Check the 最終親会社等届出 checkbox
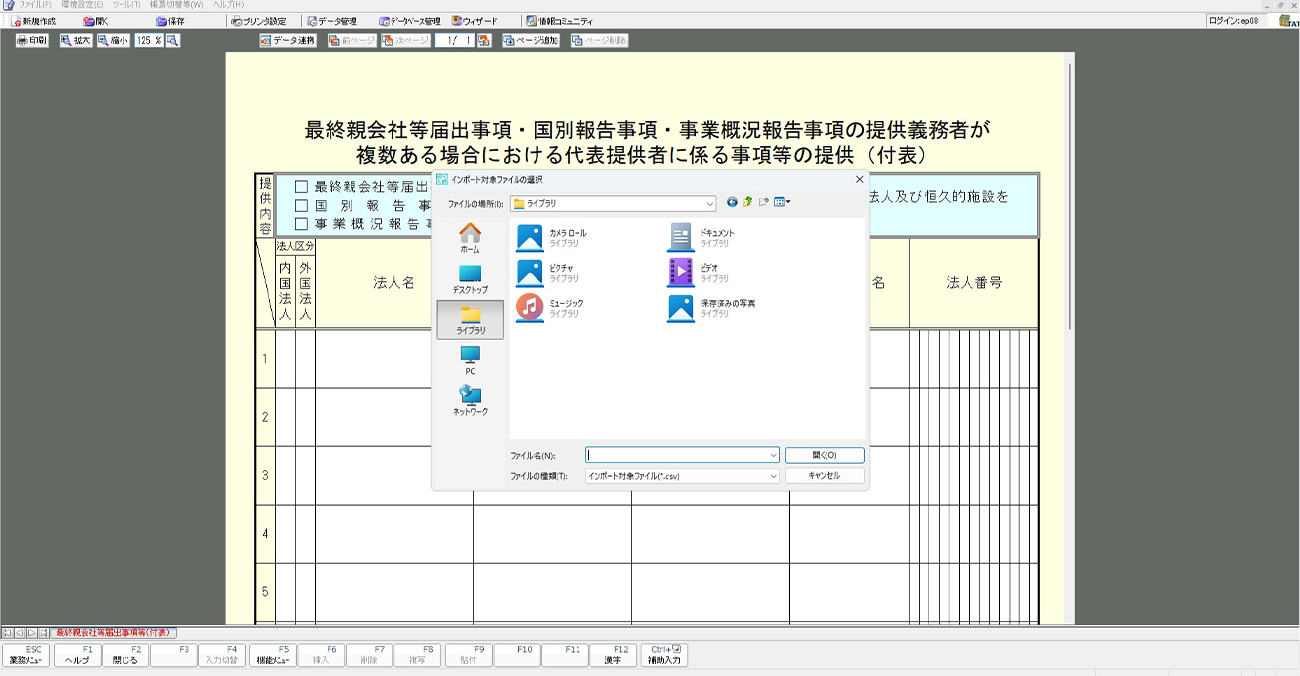Viewport: 1300px width, 676px height. [301, 187]
